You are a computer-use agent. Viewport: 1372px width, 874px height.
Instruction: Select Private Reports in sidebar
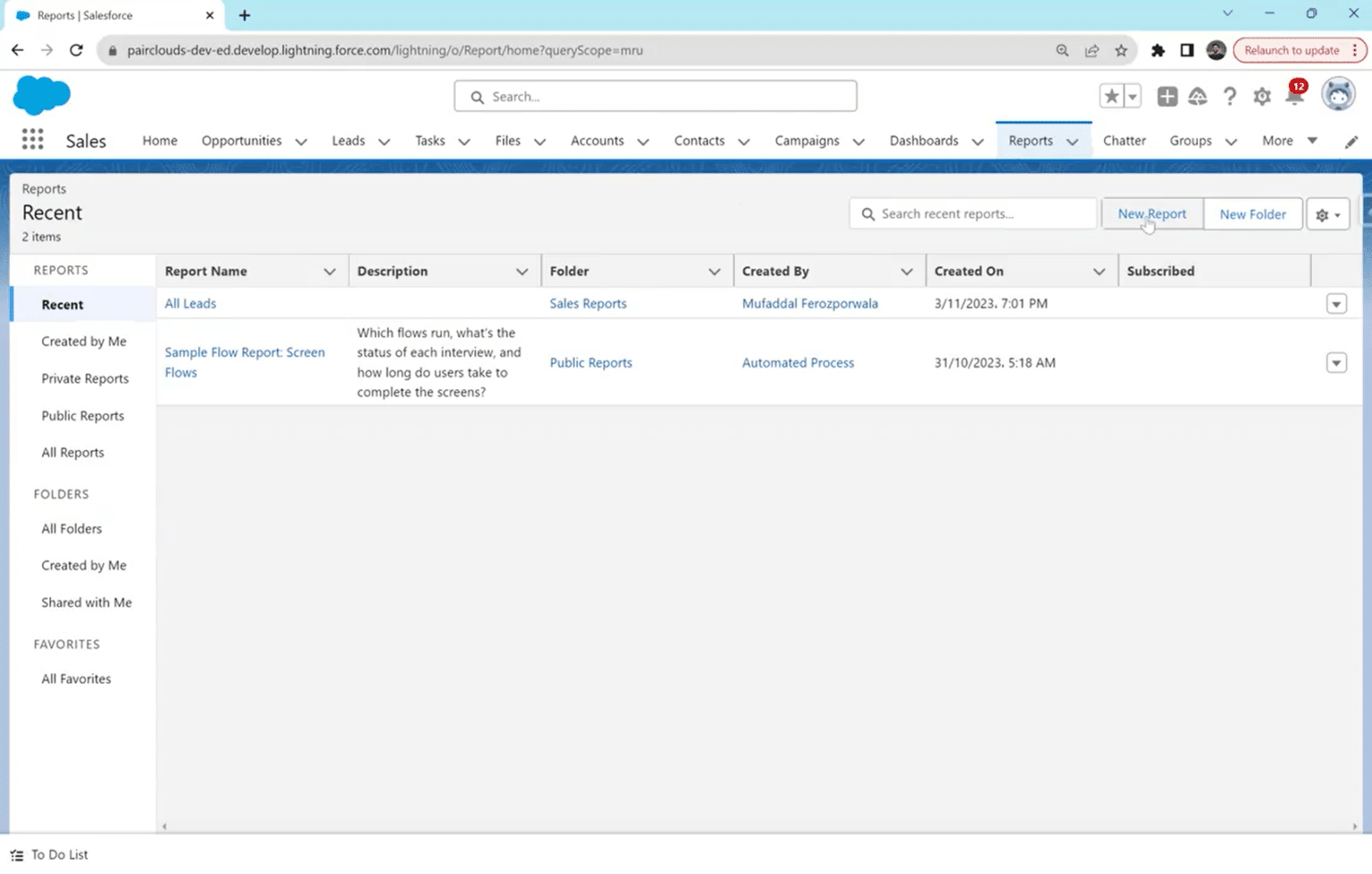click(85, 379)
